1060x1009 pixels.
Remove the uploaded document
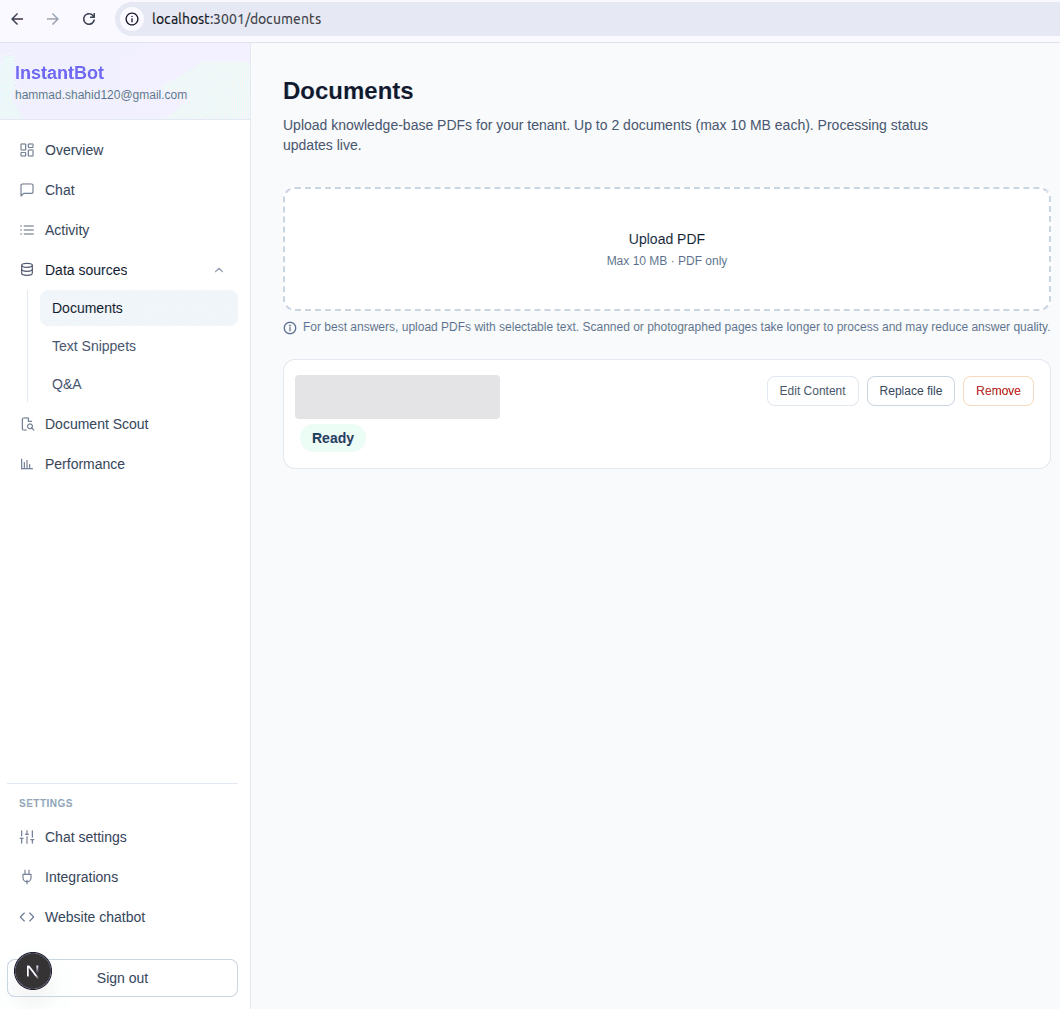click(x=998, y=391)
